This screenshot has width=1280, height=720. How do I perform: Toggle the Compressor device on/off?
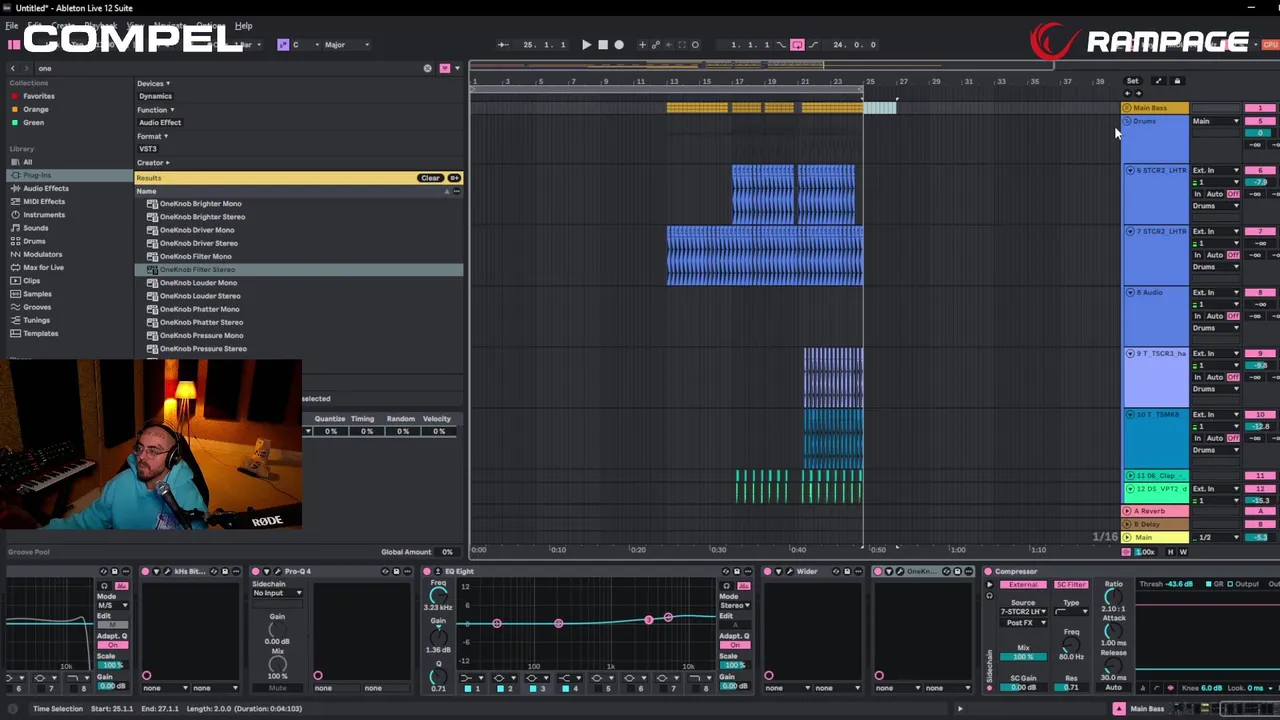pos(988,572)
